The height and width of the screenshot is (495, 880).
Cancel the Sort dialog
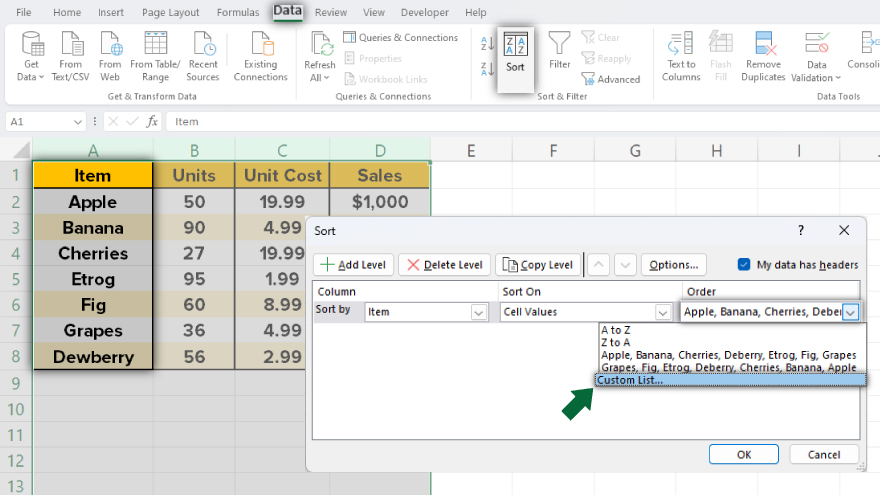point(824,455)
